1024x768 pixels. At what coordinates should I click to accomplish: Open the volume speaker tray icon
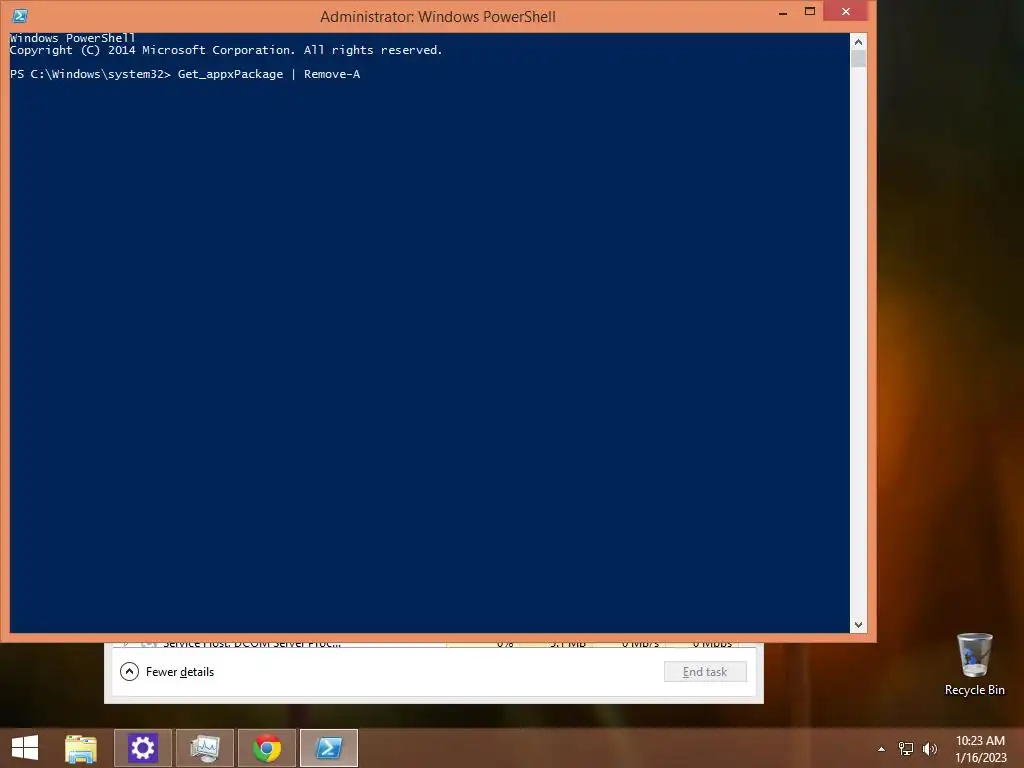[930, 748]
